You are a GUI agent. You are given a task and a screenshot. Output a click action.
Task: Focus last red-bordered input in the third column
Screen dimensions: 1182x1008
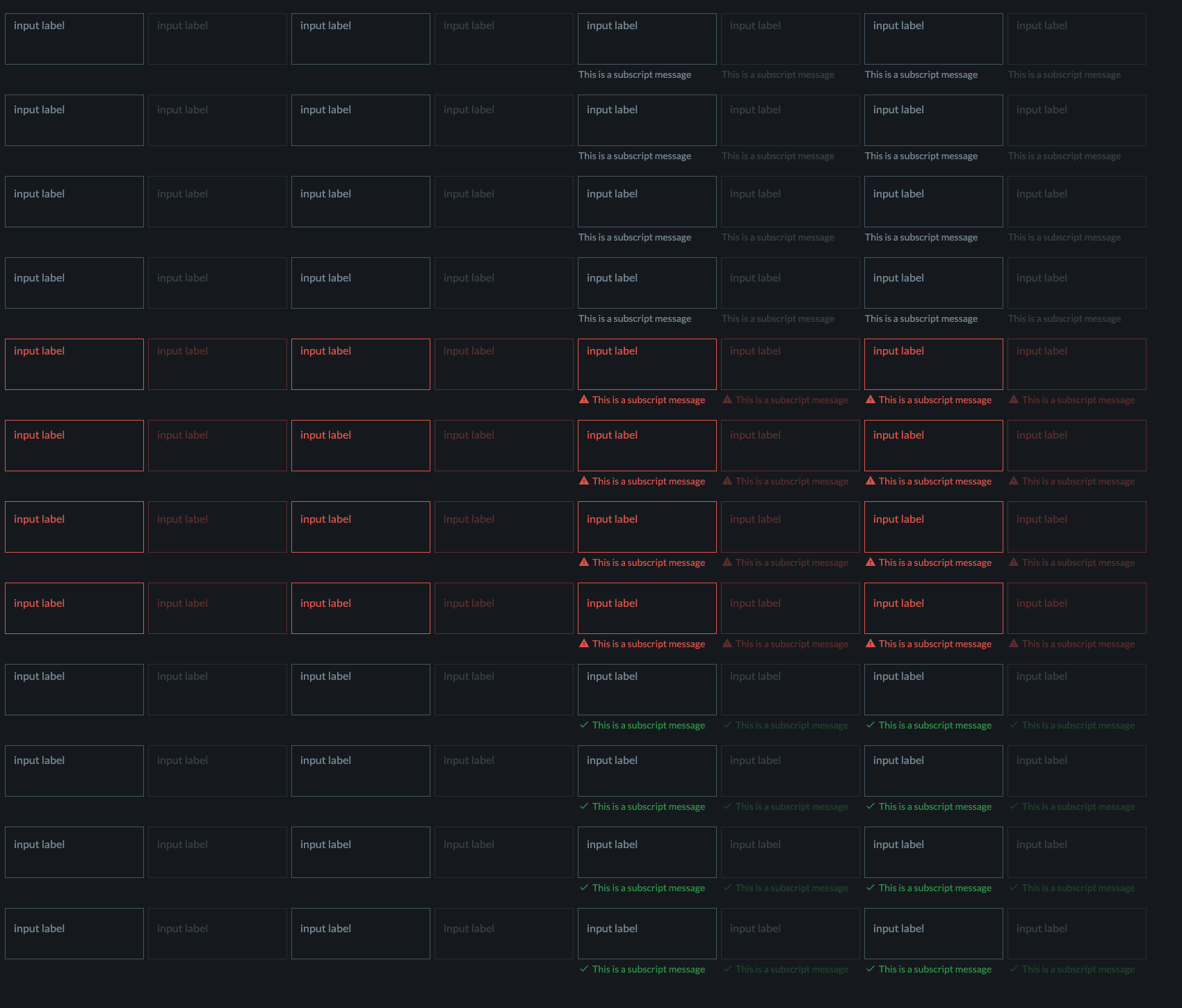tap(361, 608)
